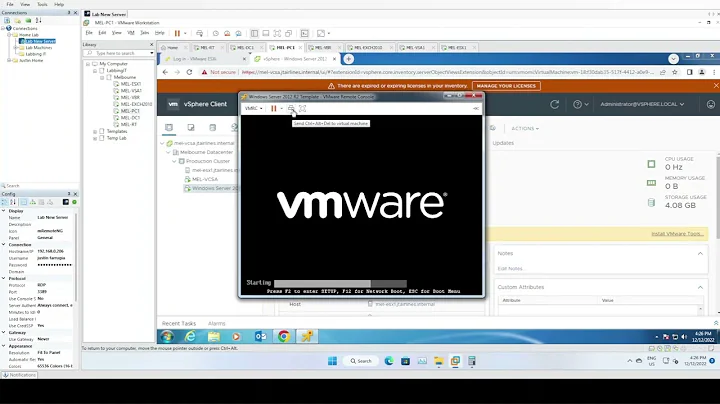Collapse Display section in Config panel

pyautogui.click(x=4, y=211)
